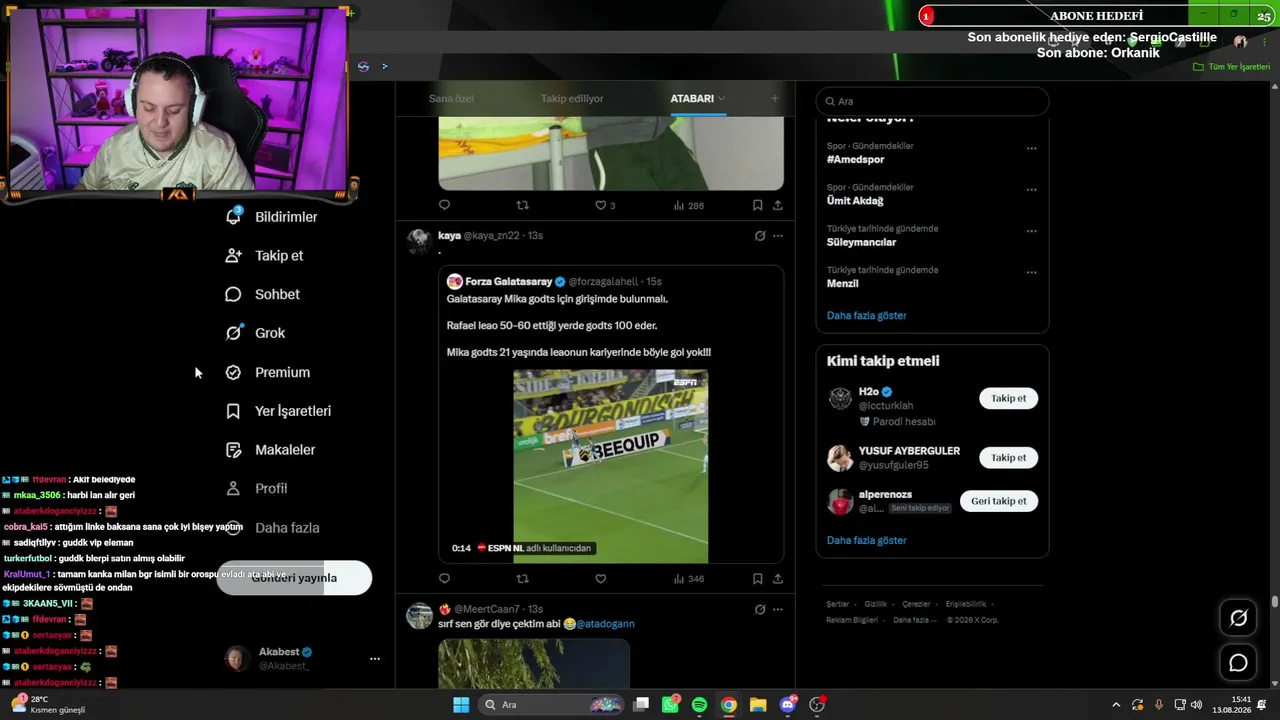Open more options for Menzil trend
1280x720 pixels.
click(x=1031, y=272)
